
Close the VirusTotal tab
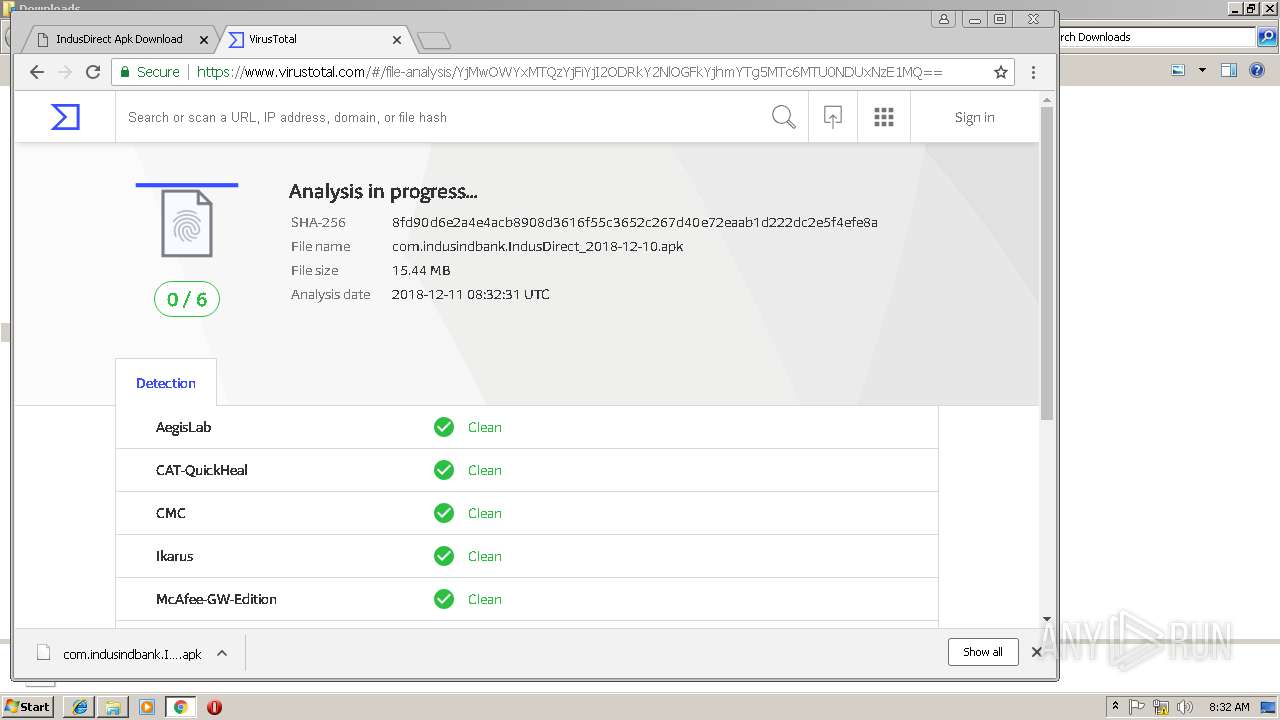click(397, 40)
